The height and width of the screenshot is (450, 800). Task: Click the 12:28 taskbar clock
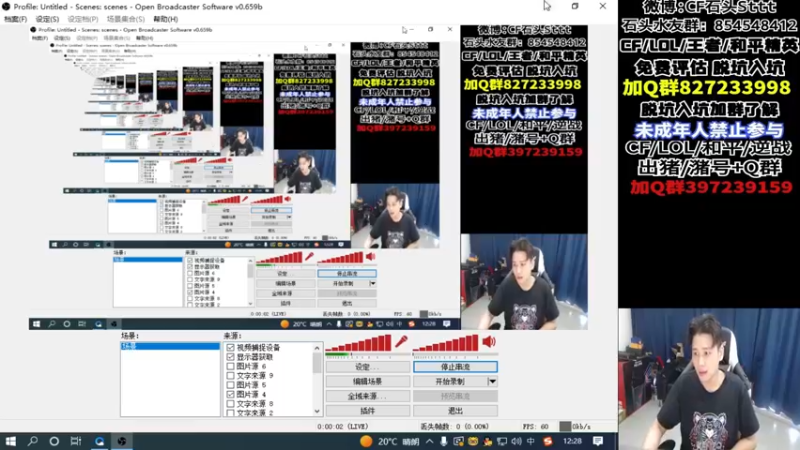coord(572,441)
